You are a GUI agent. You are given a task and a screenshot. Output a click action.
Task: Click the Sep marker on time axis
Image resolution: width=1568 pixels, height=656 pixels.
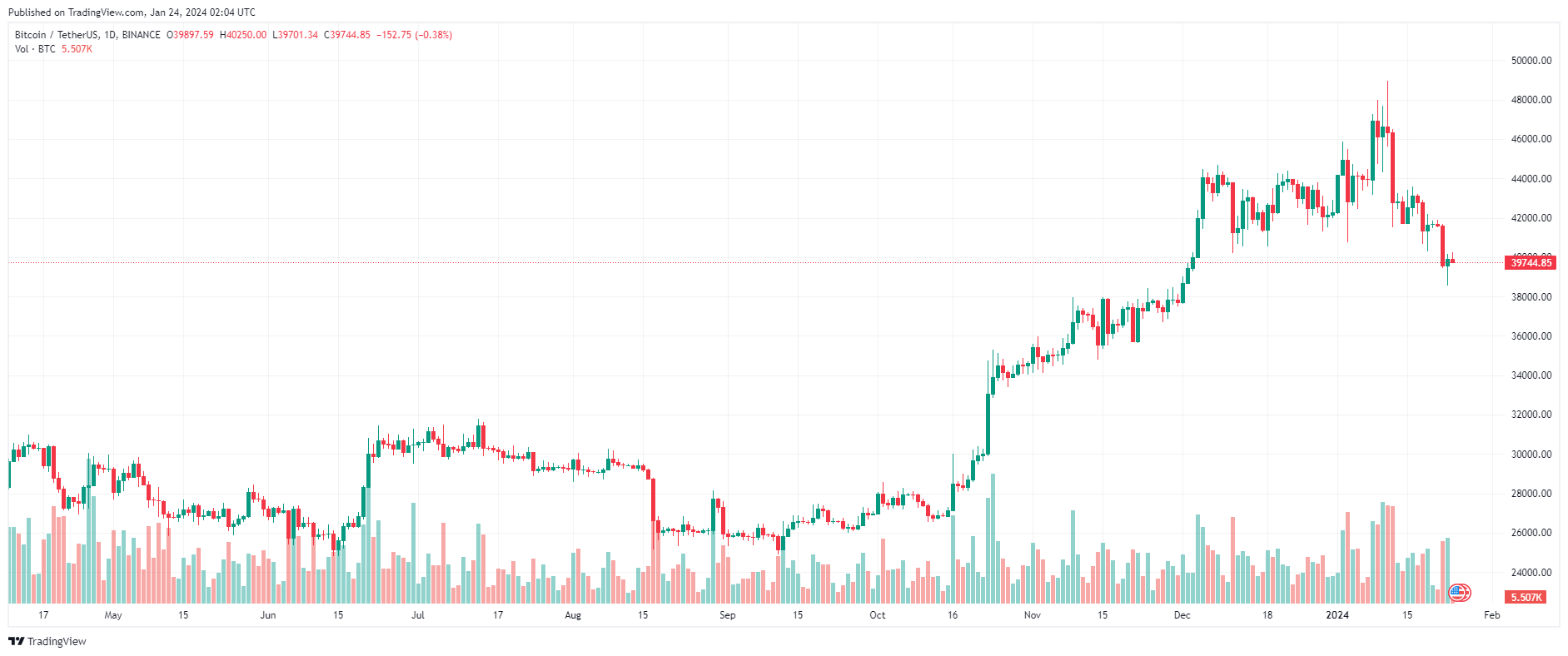click(727, 615)
